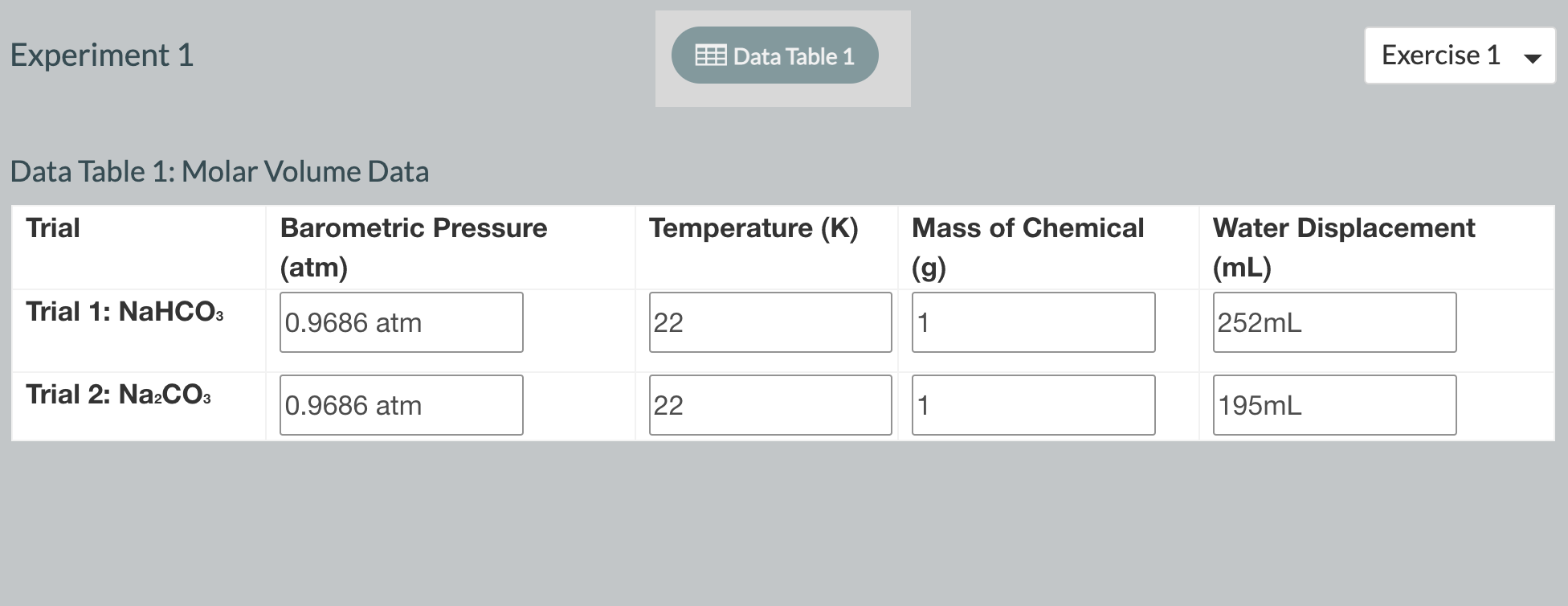Screen dimensions: 1568x606
Task: Click the Trial 1: NaHCO3 row label
Action: pos(125,312)
